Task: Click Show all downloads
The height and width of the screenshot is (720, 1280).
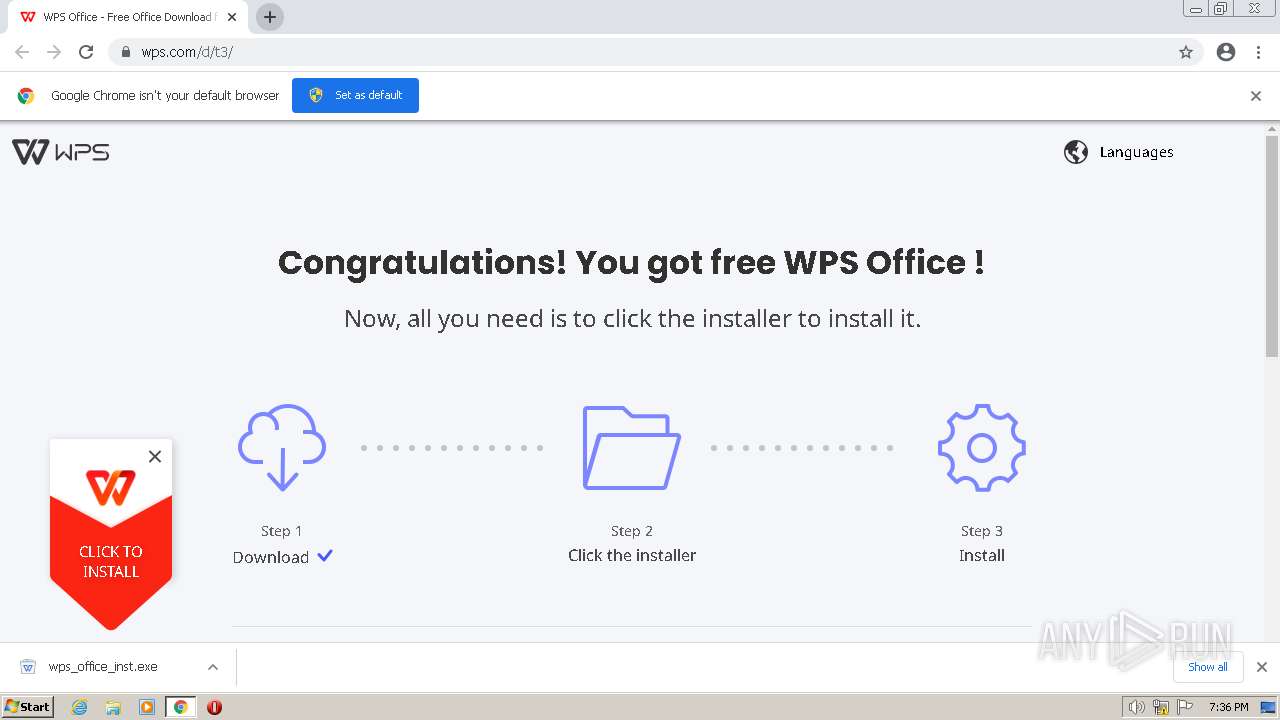Action: pyautogui.click(x=1207, y=667)
